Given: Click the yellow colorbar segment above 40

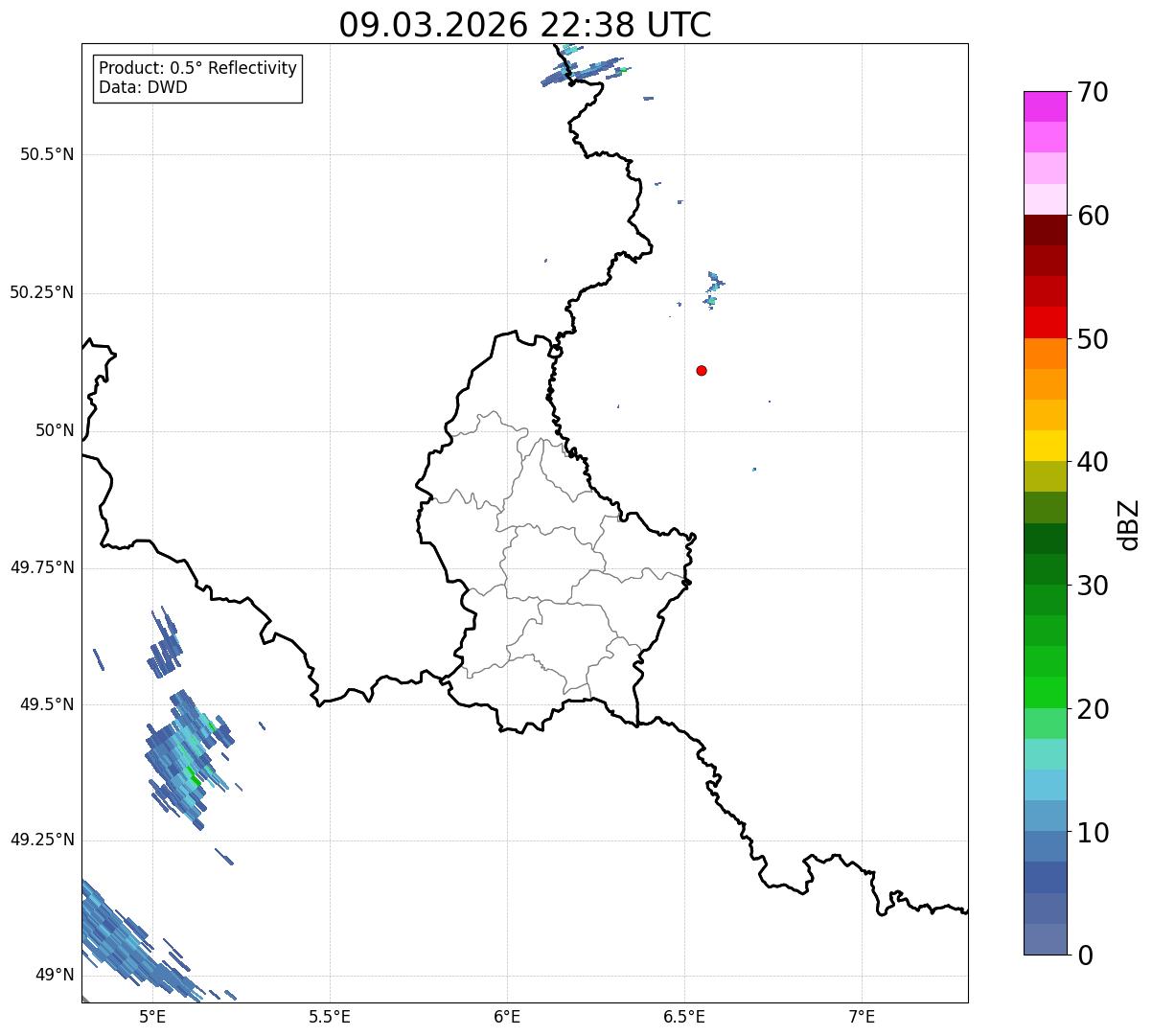Looking at the screenshot, I should coord(1045,446).
